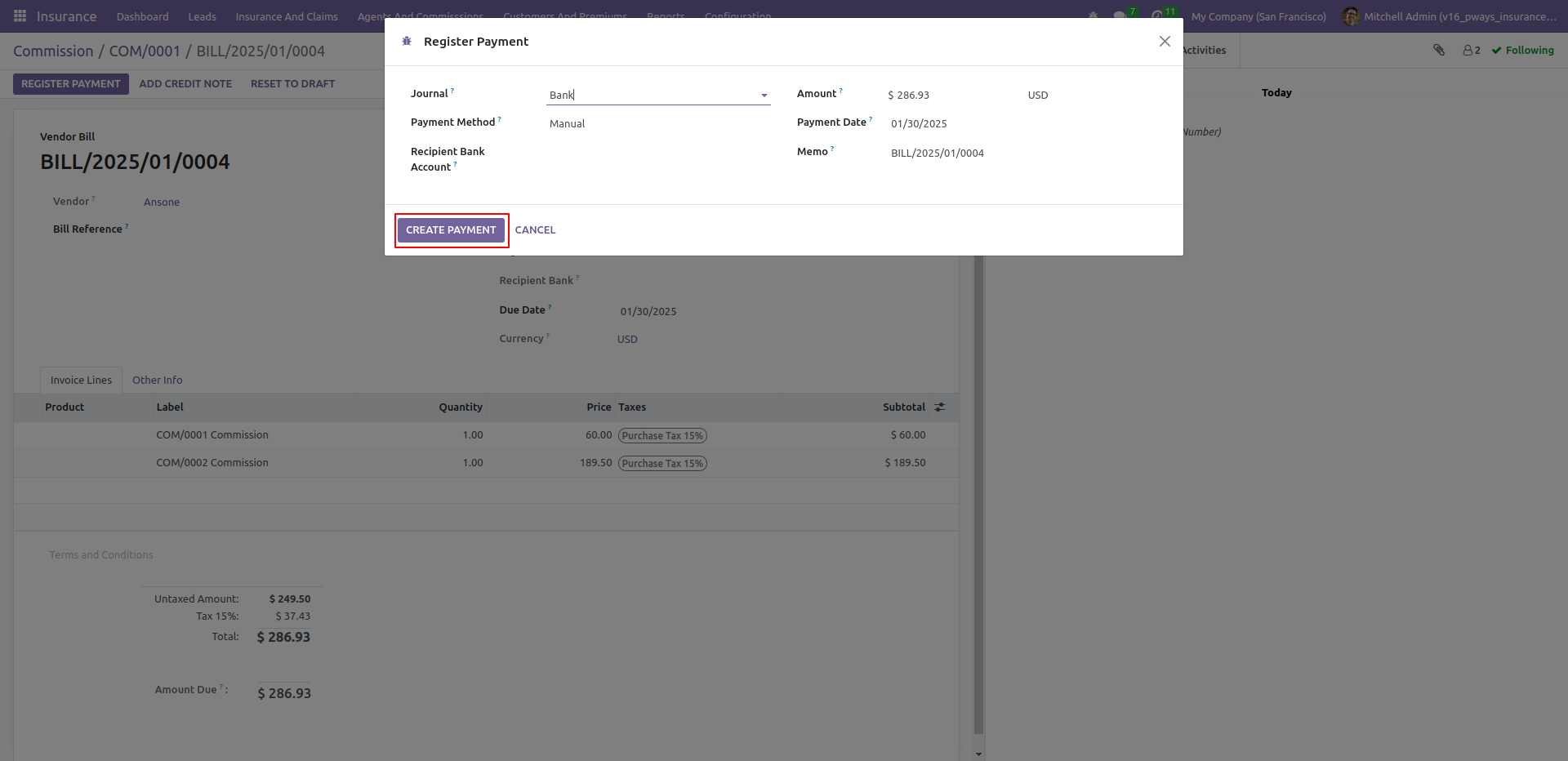
Task: Open the Insurance And Claims menu
Action: tap(287, 16)
